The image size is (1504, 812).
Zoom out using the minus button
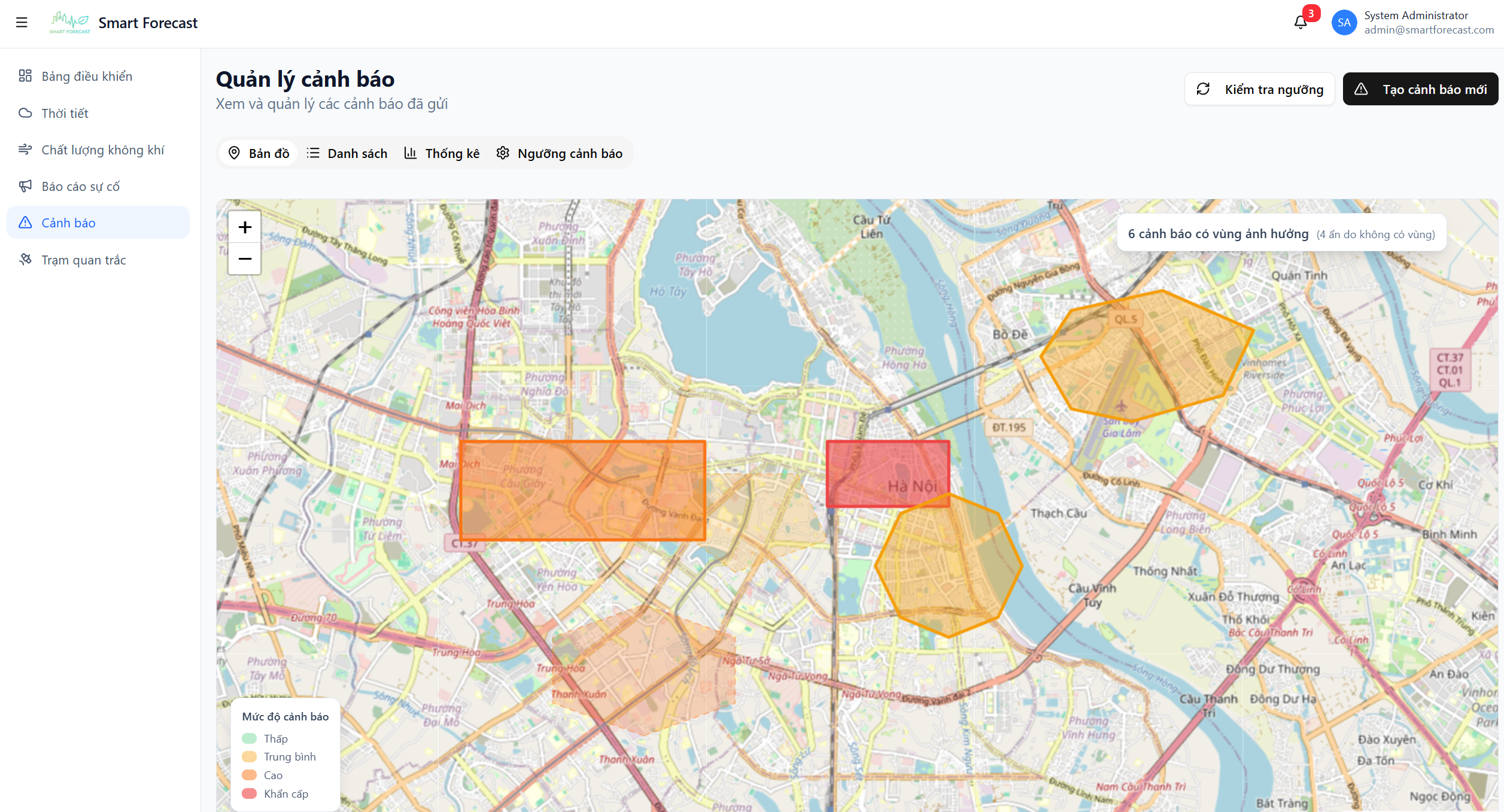(x=245, y=258)
